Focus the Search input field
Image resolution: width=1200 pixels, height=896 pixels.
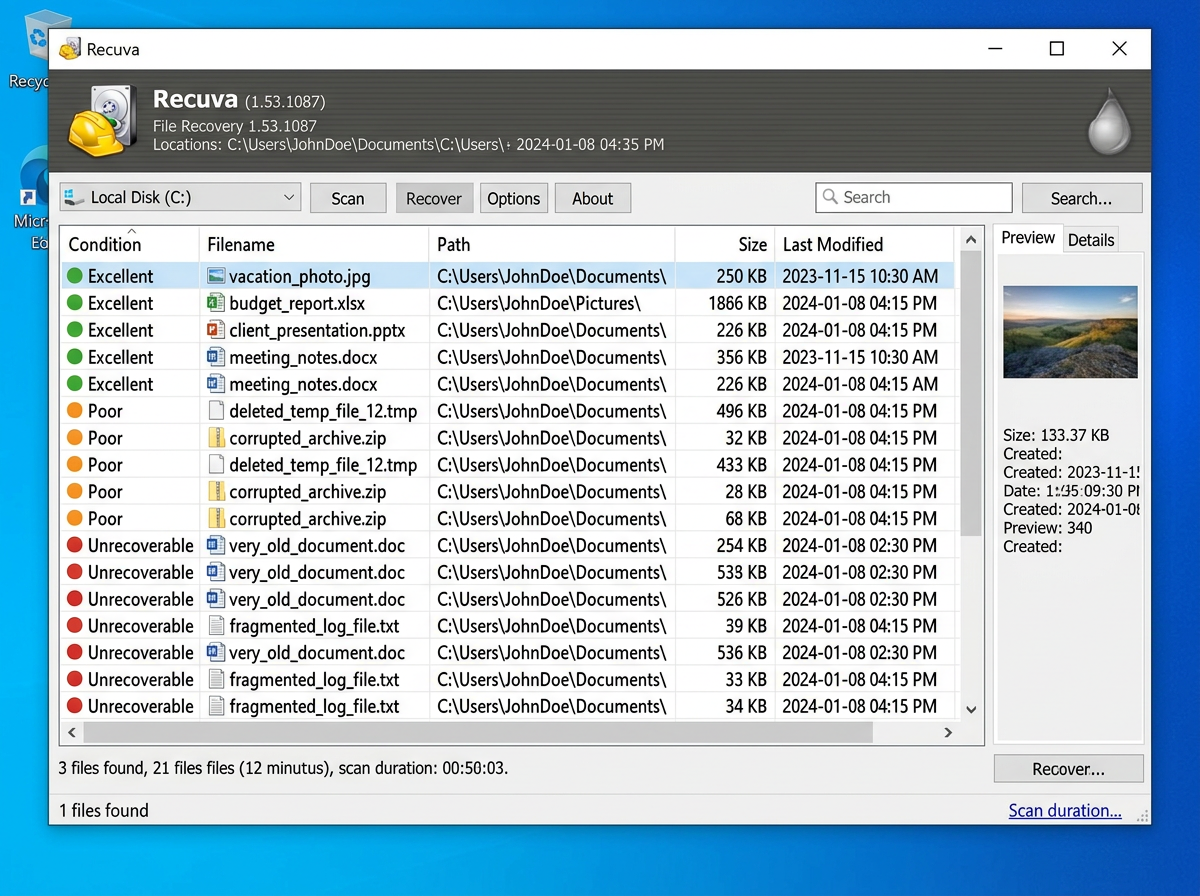(x=914, y=197)
